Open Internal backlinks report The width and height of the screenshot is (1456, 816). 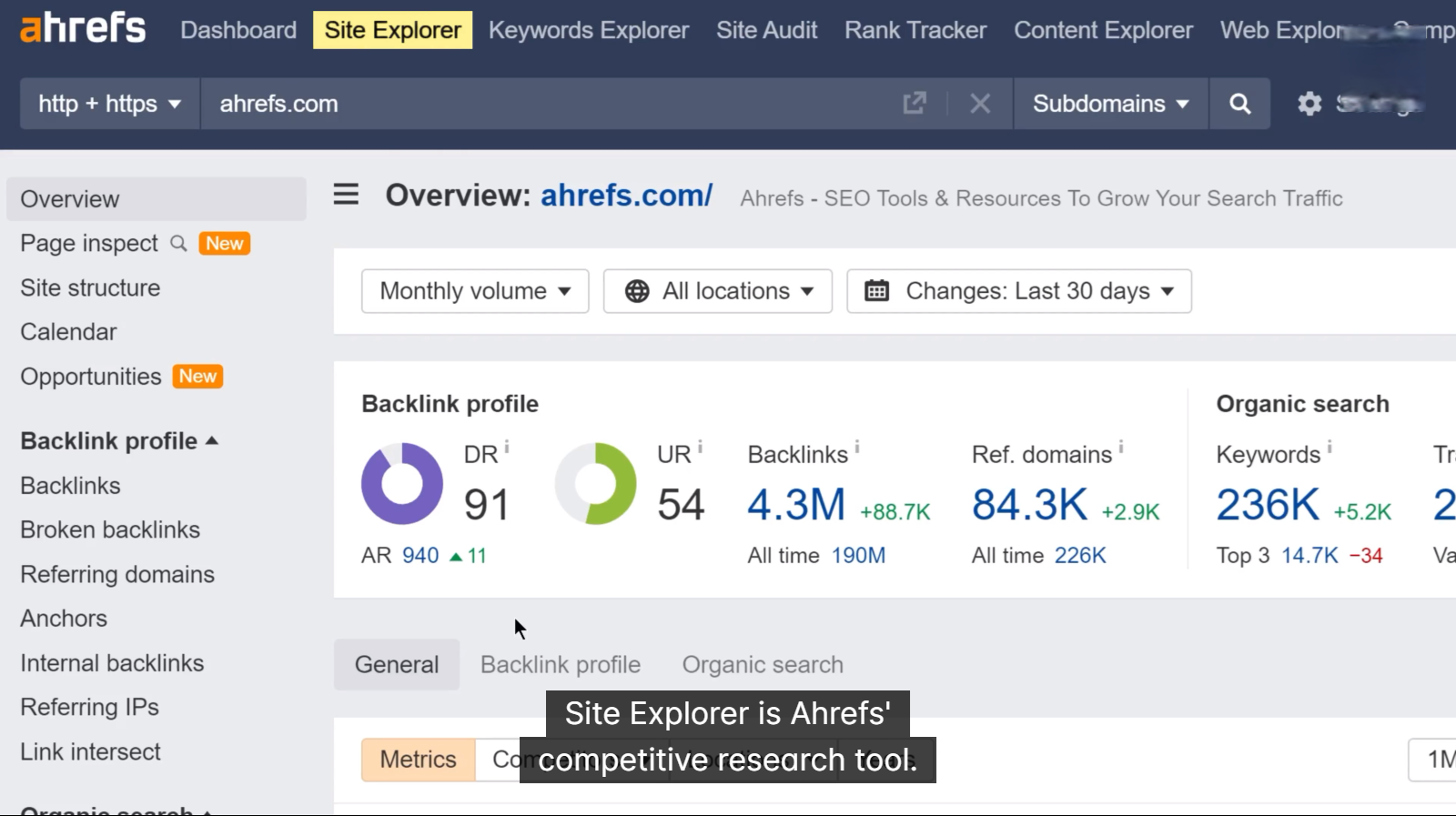pos(112,663)
